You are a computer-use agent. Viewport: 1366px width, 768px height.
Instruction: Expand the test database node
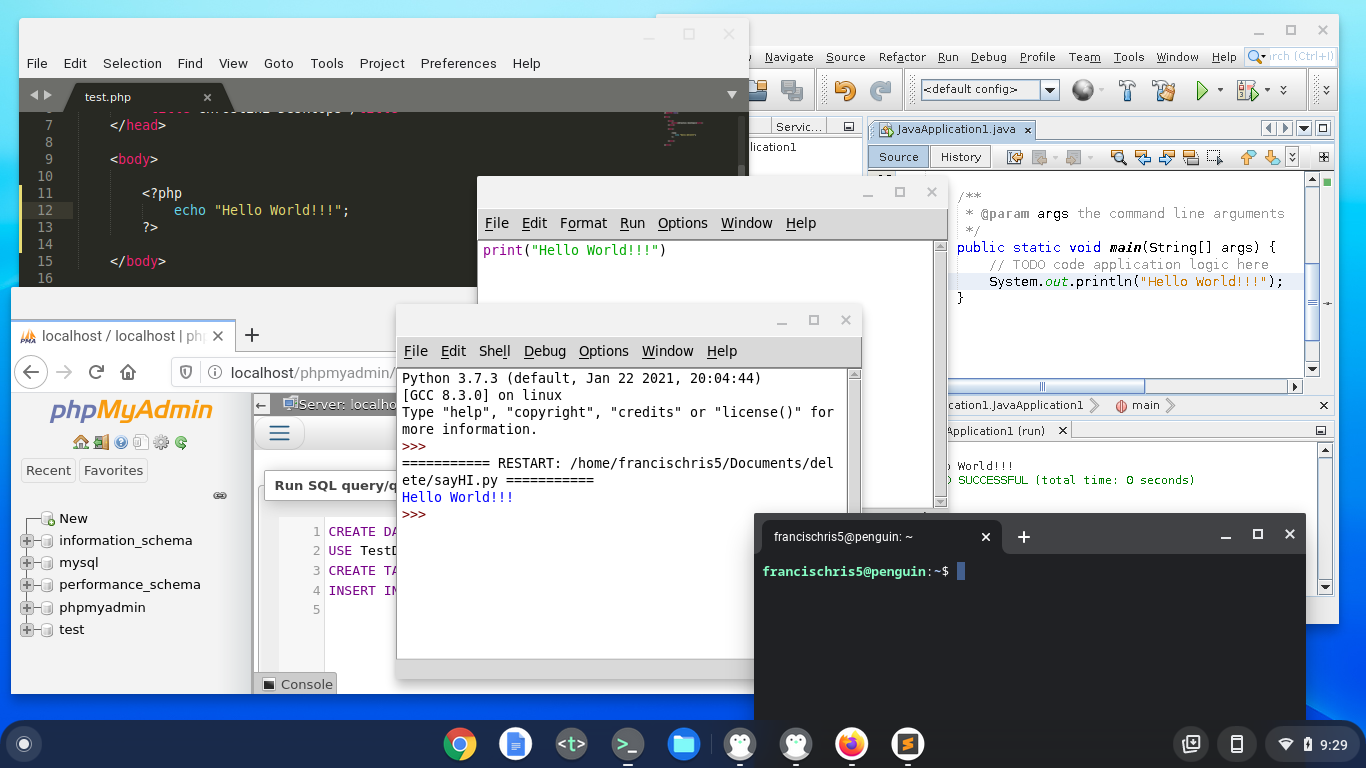(x=27, y=630)
